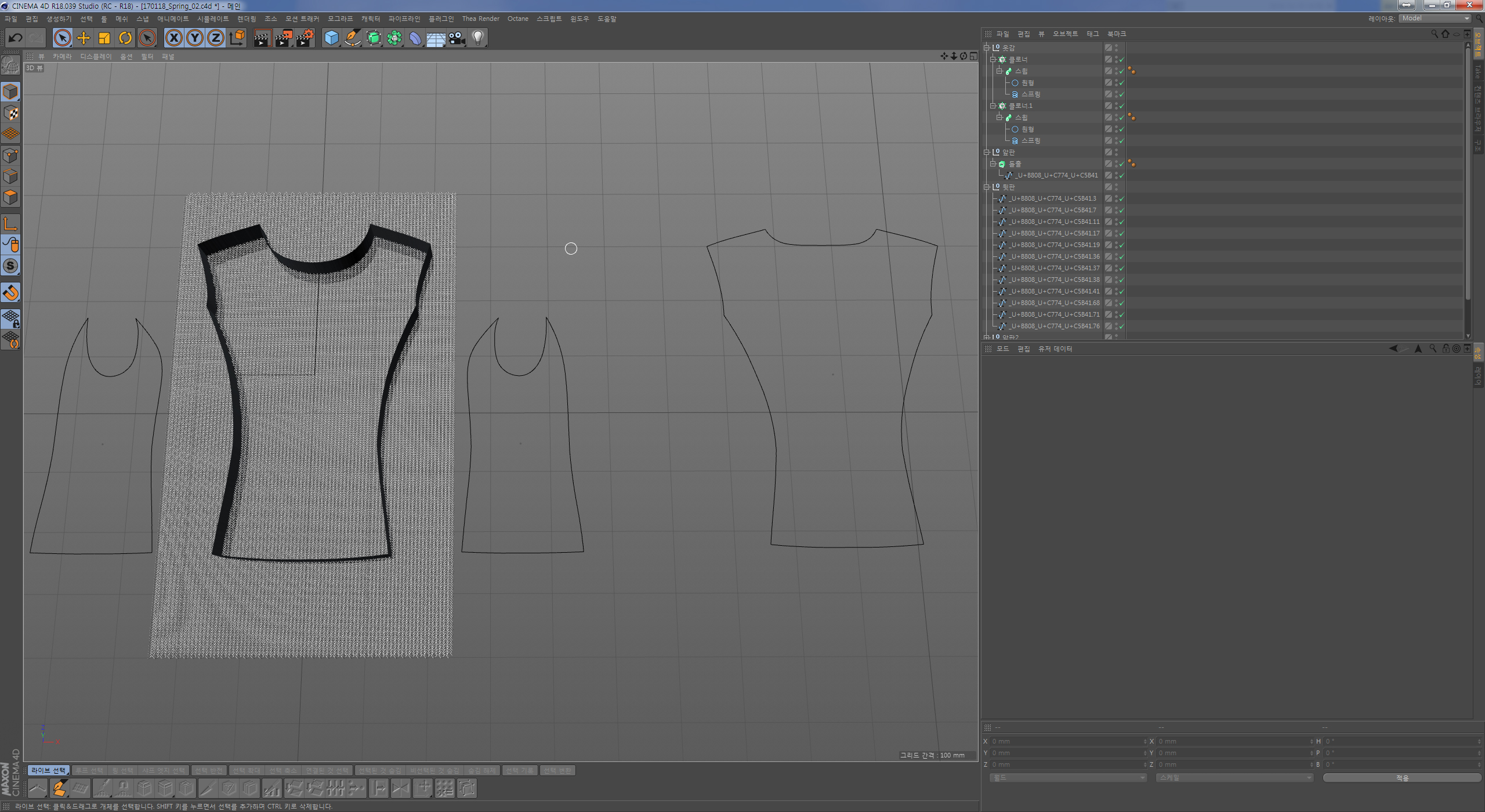Click the green Subdivision Surface generator icon
1485x812 pixels.
374,38
